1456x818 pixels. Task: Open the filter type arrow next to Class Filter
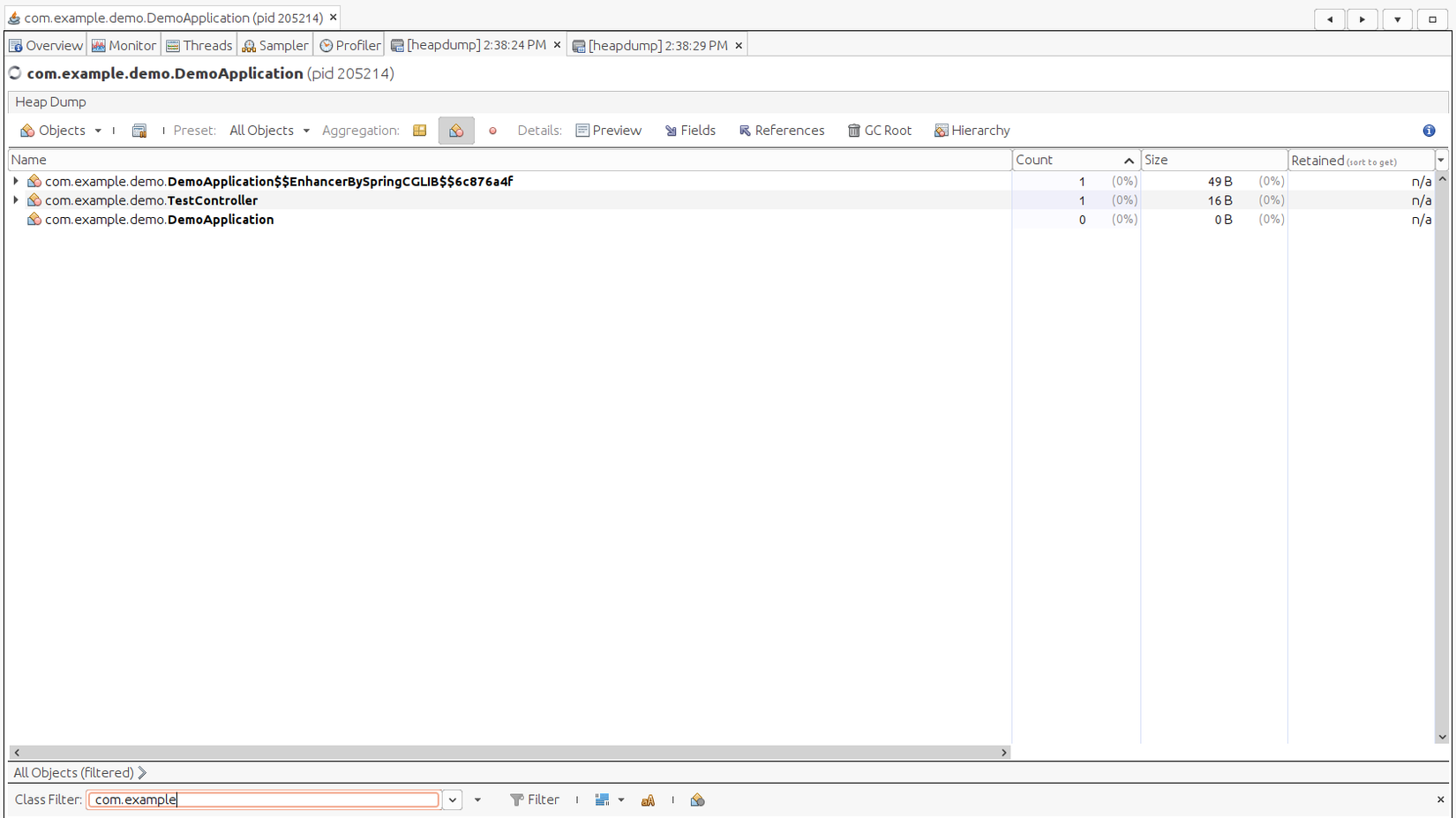click(x=477, y=799)
